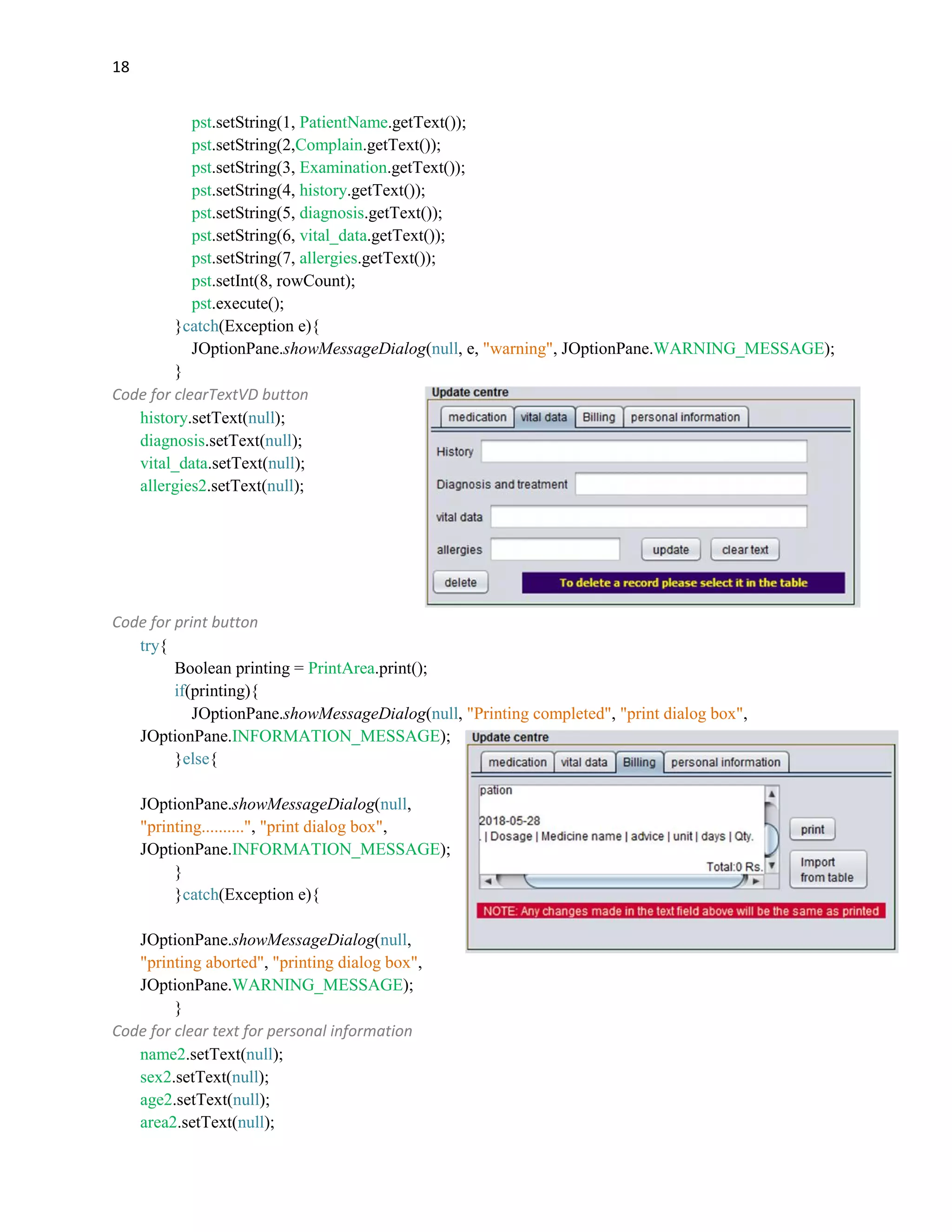952x1232 pixels.
Task: Click the History text field
Action: click(x=643, y=451)
